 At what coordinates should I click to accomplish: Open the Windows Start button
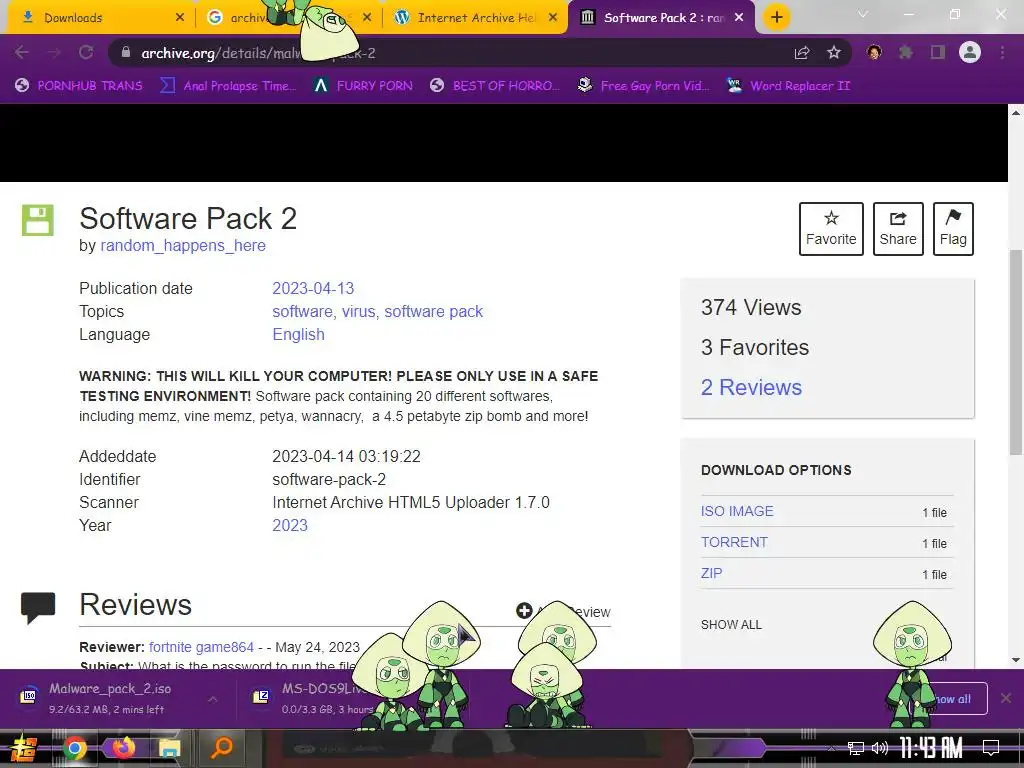click(23, 748)
